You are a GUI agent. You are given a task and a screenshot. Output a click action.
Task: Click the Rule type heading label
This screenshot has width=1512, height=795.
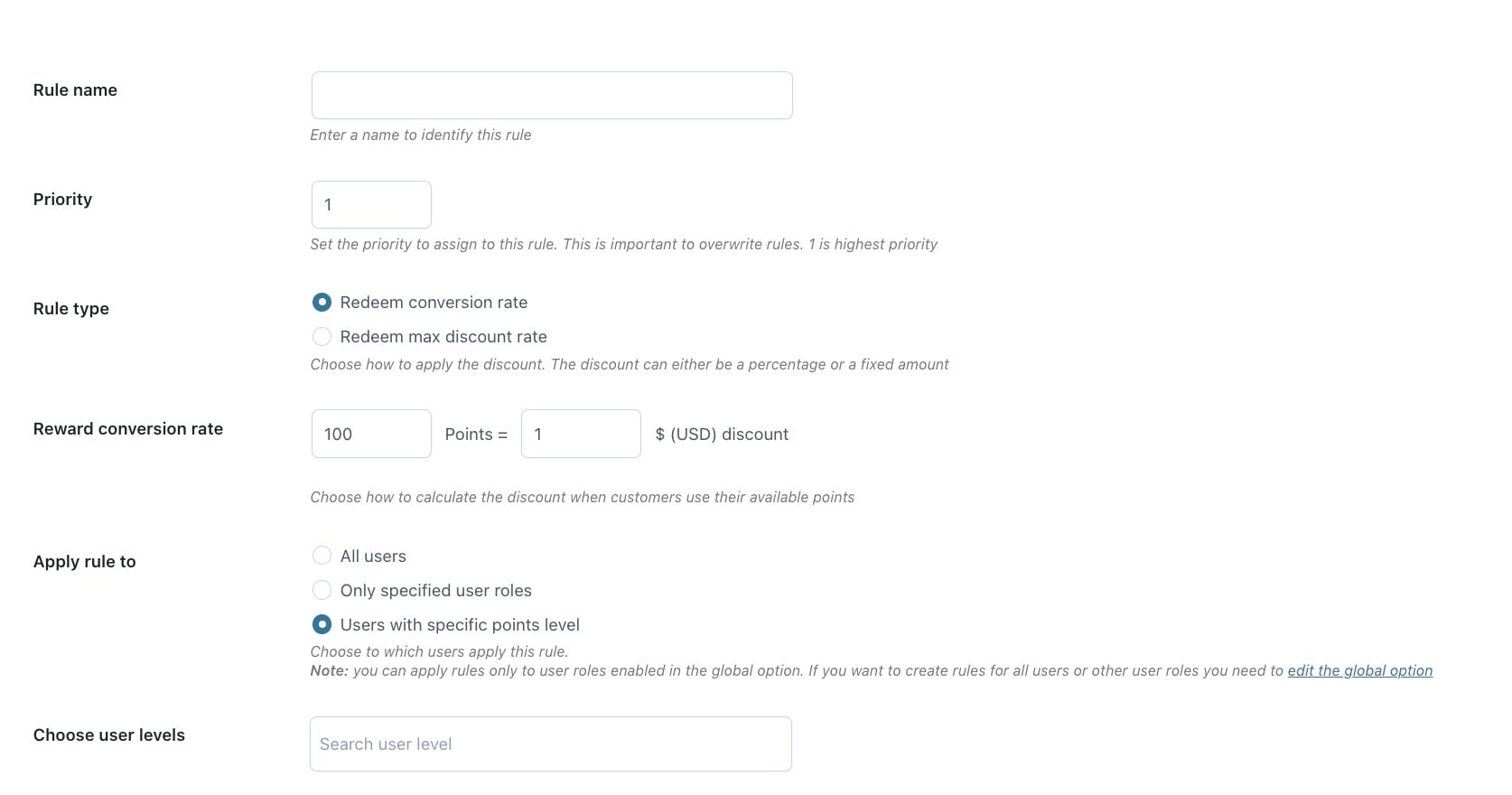pos(71,309)
